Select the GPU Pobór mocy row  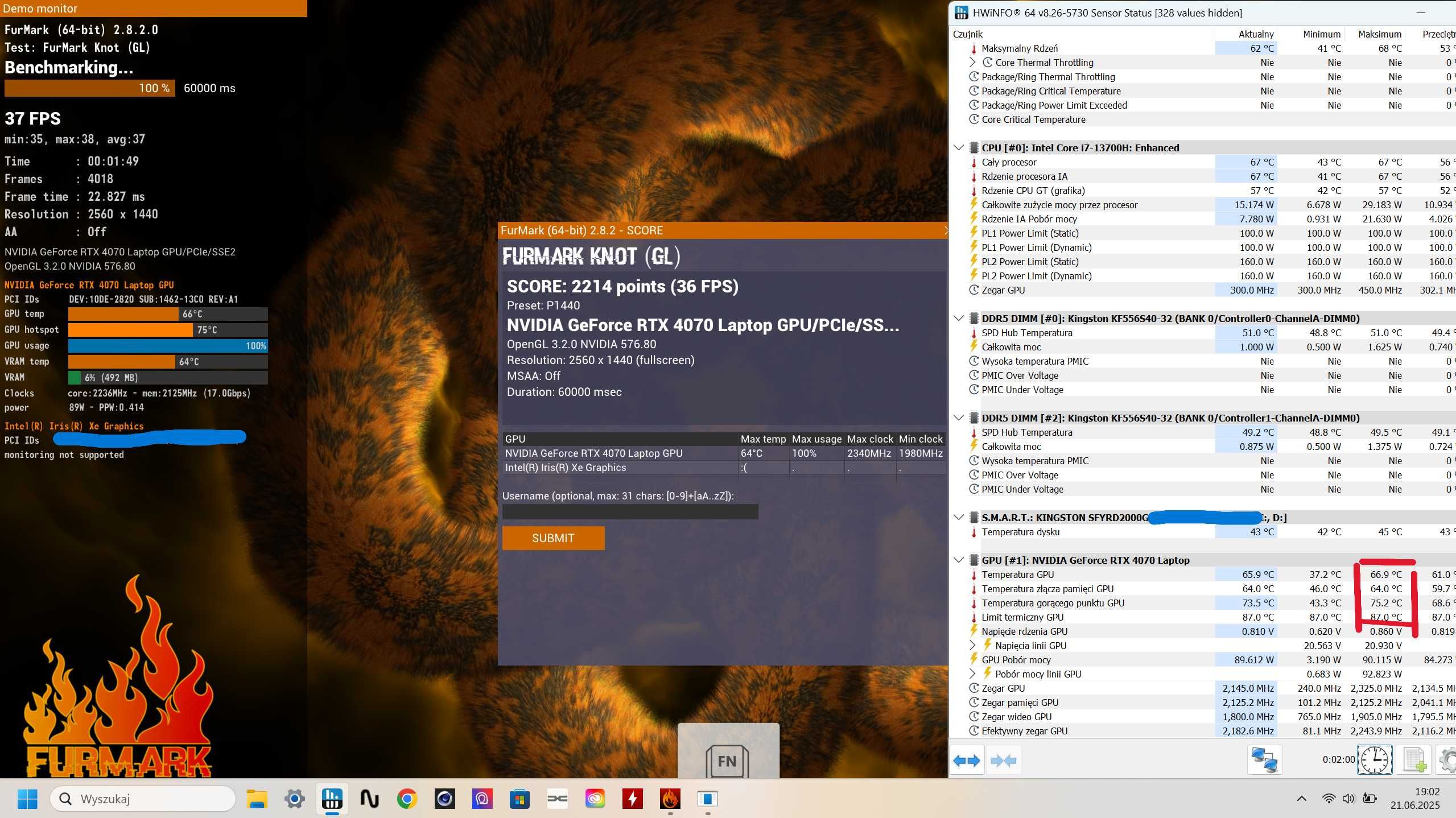[x=1203, y=660]
